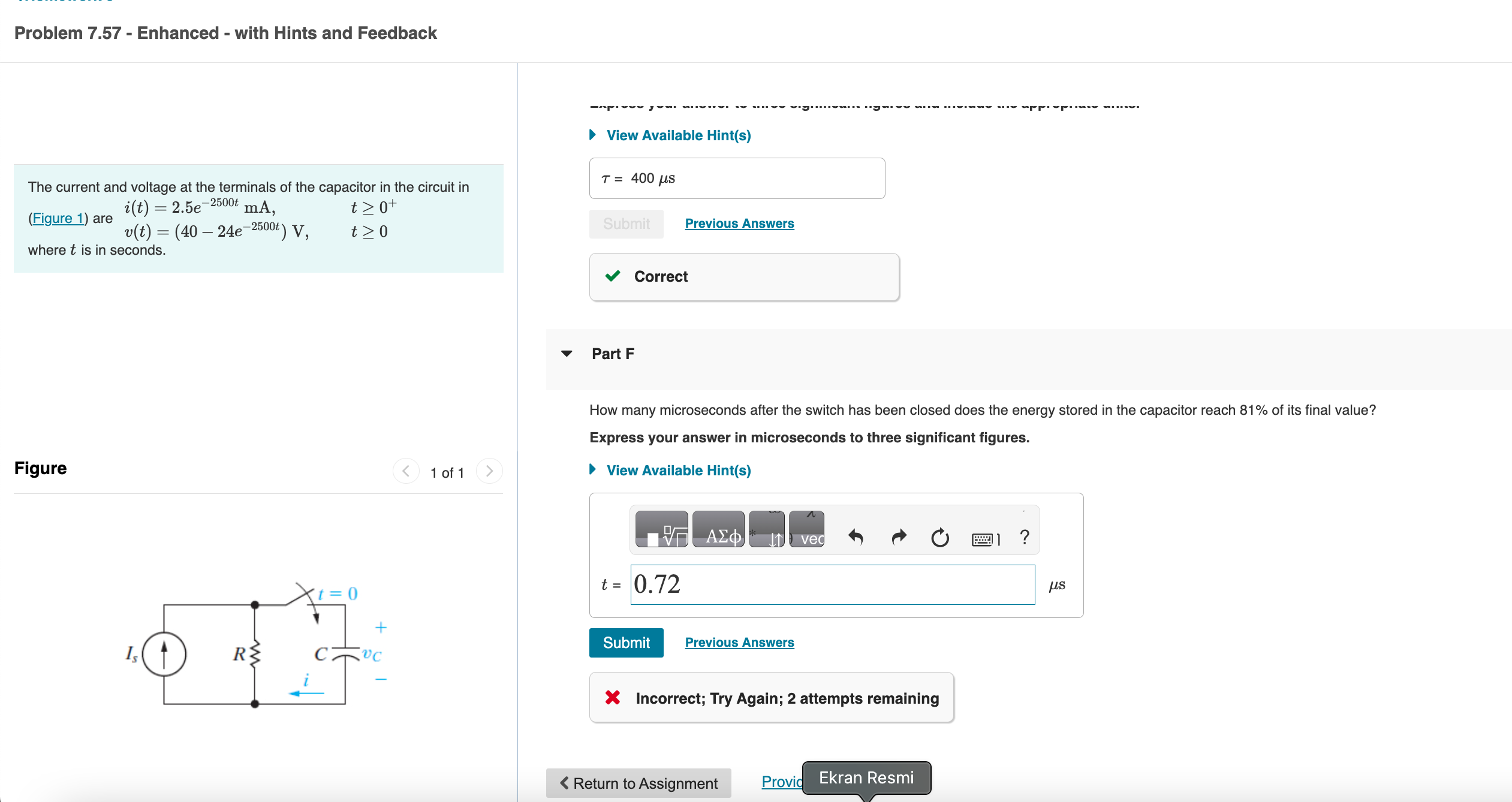Open Previous Answers for Part F
1512x802 pixels.
739,643
